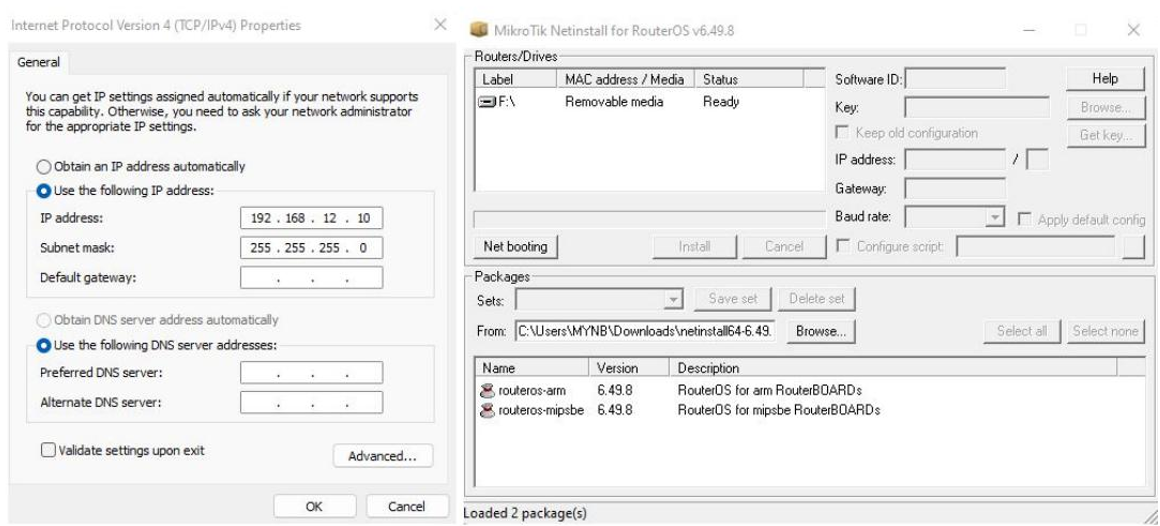The width and height of the screenshot is (1160, 526).
Task: Focus the Alternate DNS server field
Action: pos(311,402)
